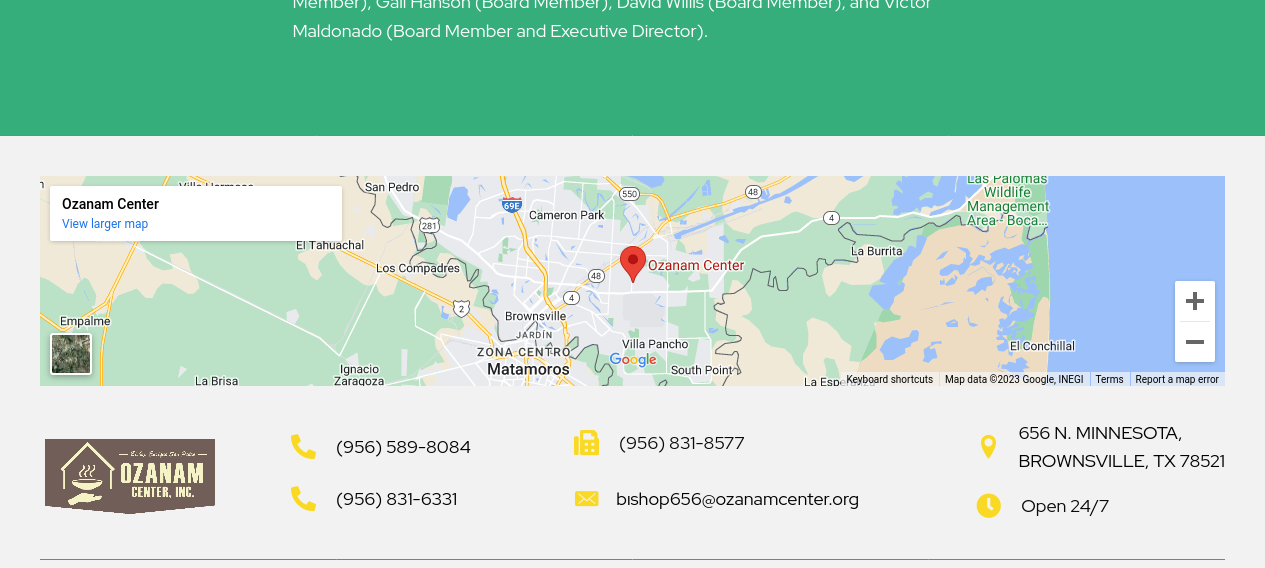The image size is (1265, 568).
Task: Email bishop656@ozanamcenter.org
Action: [x=737, y=499]
